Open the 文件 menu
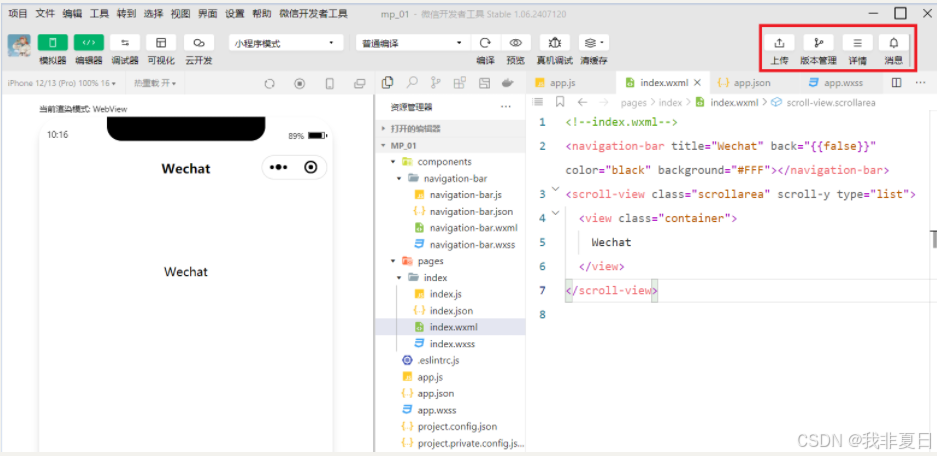This screenshot has width=937, height=456. [x=45, y=13]
